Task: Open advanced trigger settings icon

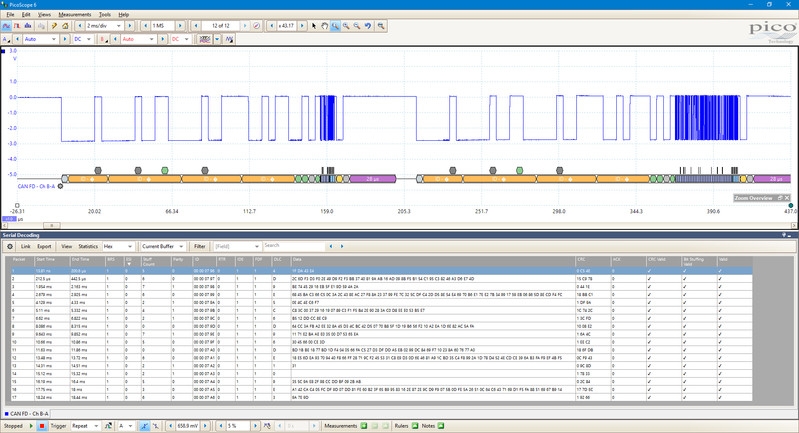Action: tap(108, 426)
